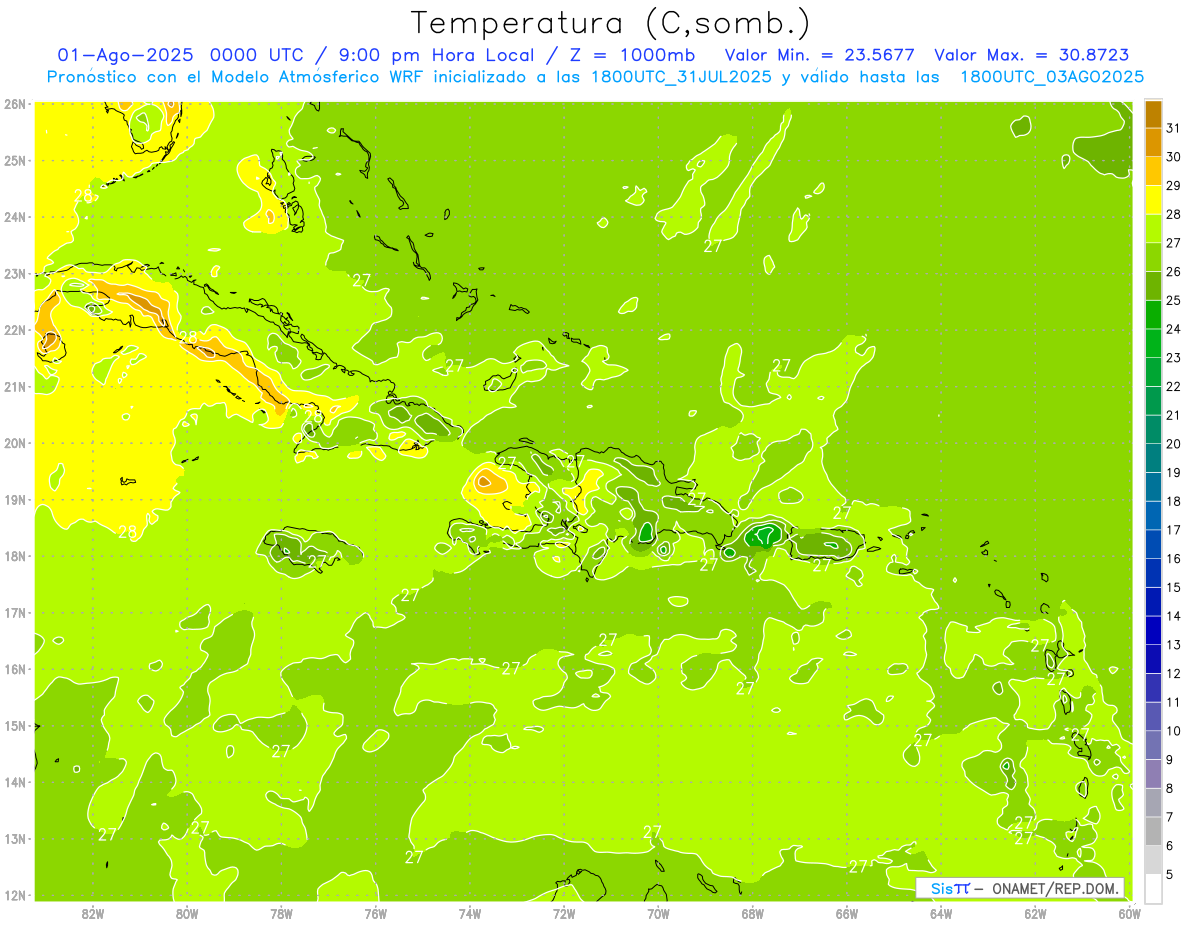Click the latitude axis label "24N"
Viewport: 1200px width, 927px height.
click(x=15, y=217)
